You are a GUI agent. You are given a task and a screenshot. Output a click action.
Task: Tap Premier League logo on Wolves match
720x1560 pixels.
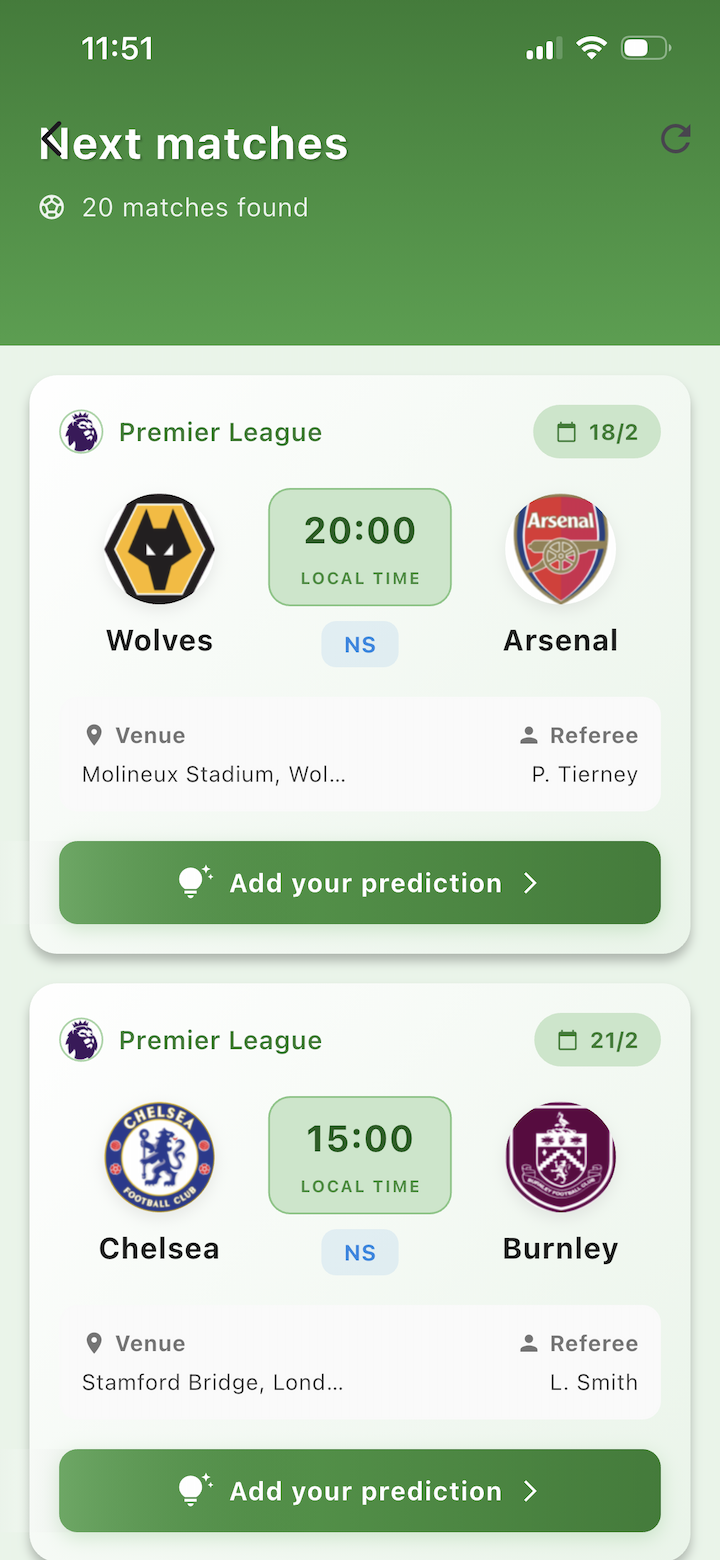[81, 432]
